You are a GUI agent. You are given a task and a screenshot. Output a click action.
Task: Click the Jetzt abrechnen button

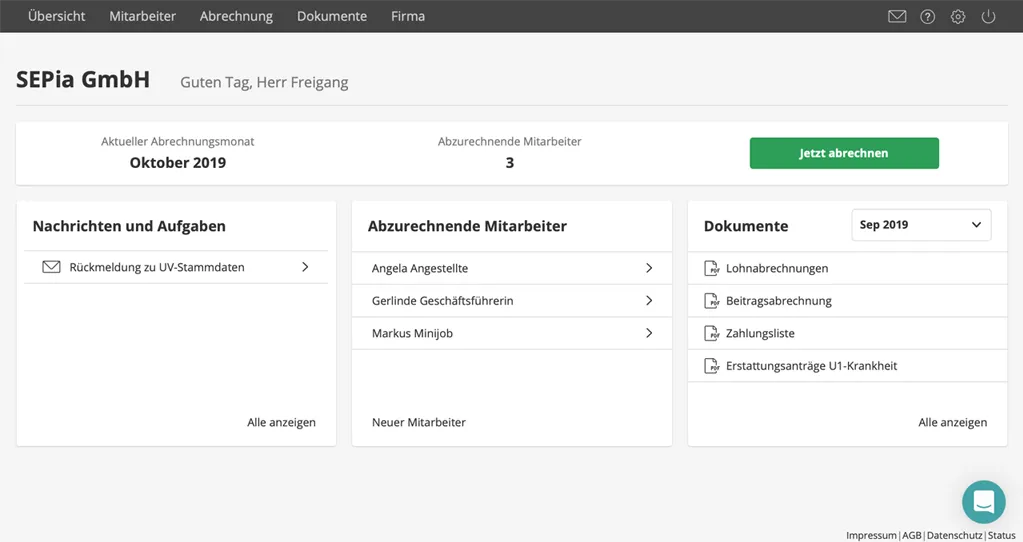pyautogui.click(x=844, y=153)
